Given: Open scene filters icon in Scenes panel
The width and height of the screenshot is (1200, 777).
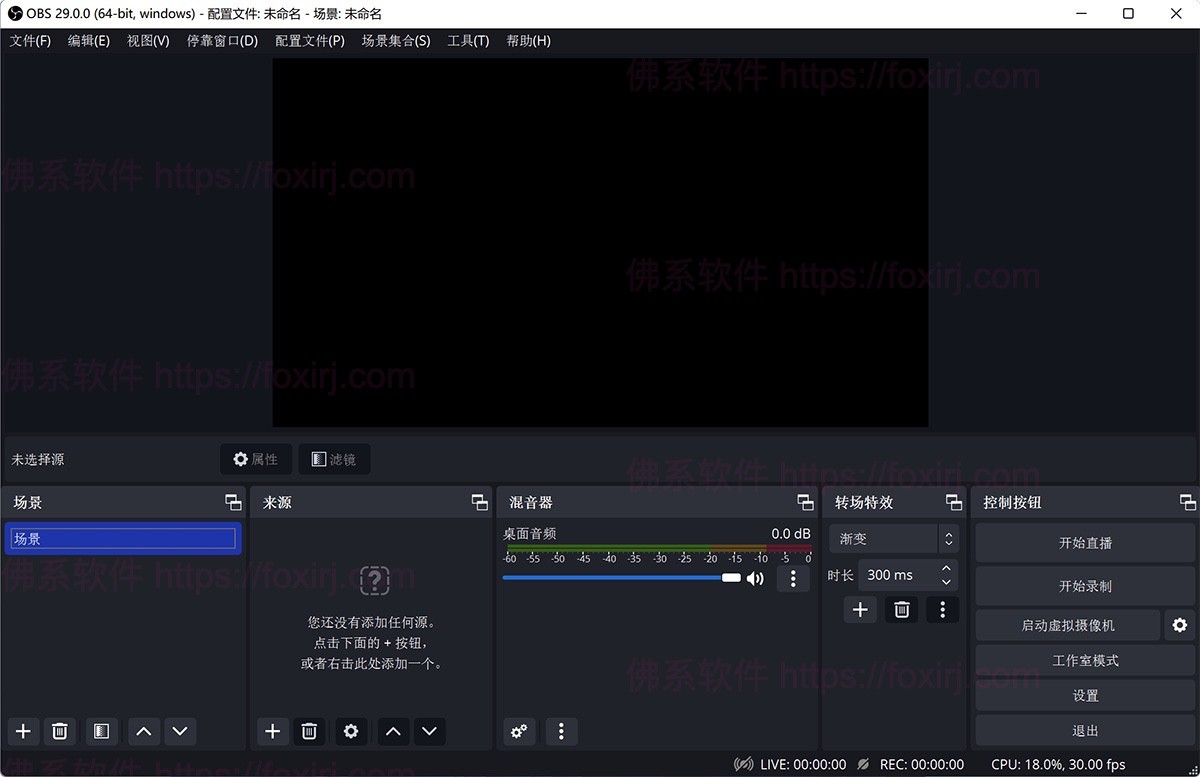Looking at the screenshot, I should pyautogui.click(x=101, y=731).
